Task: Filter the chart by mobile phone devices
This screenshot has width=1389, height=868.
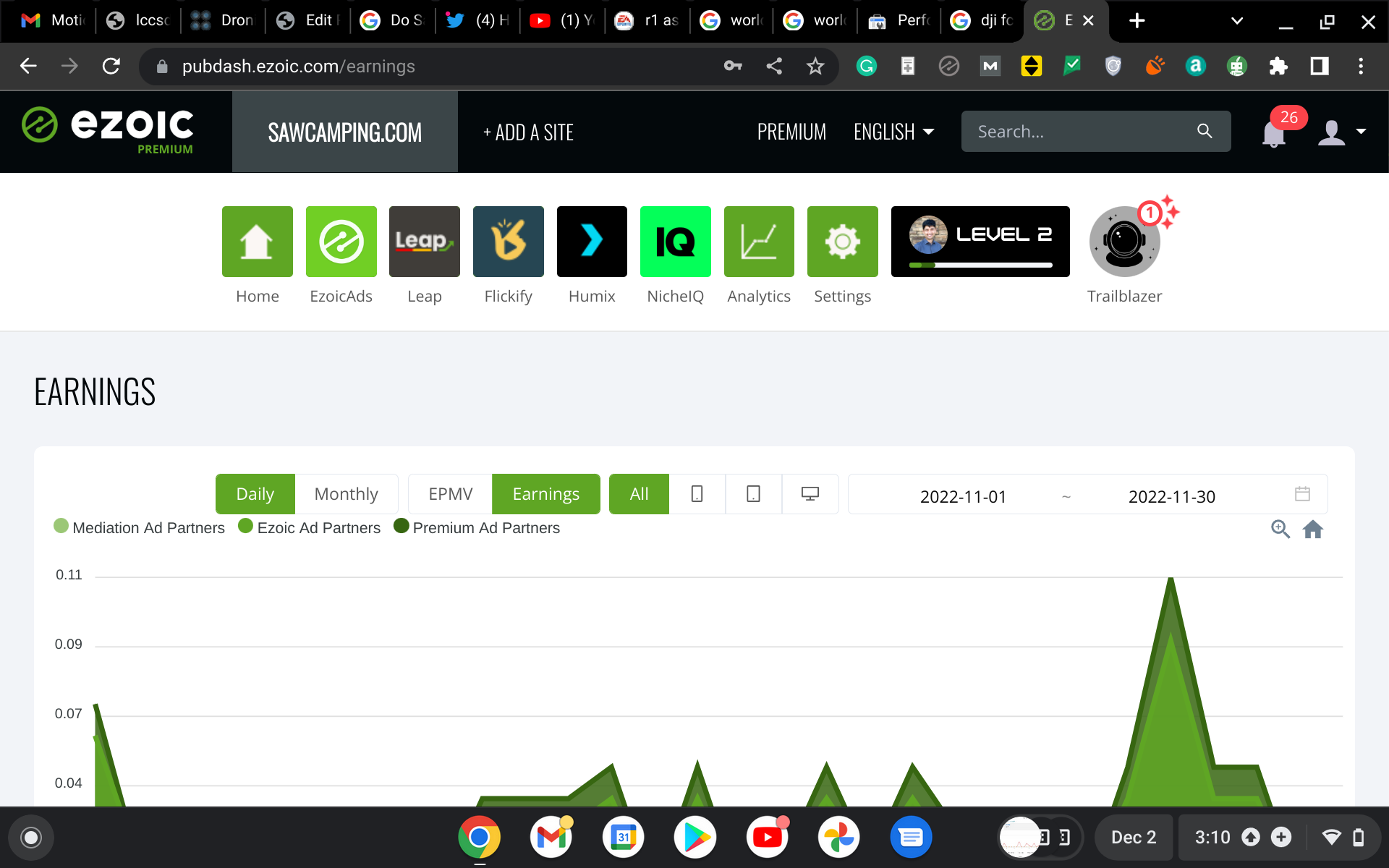Action: tap(697, 494)
